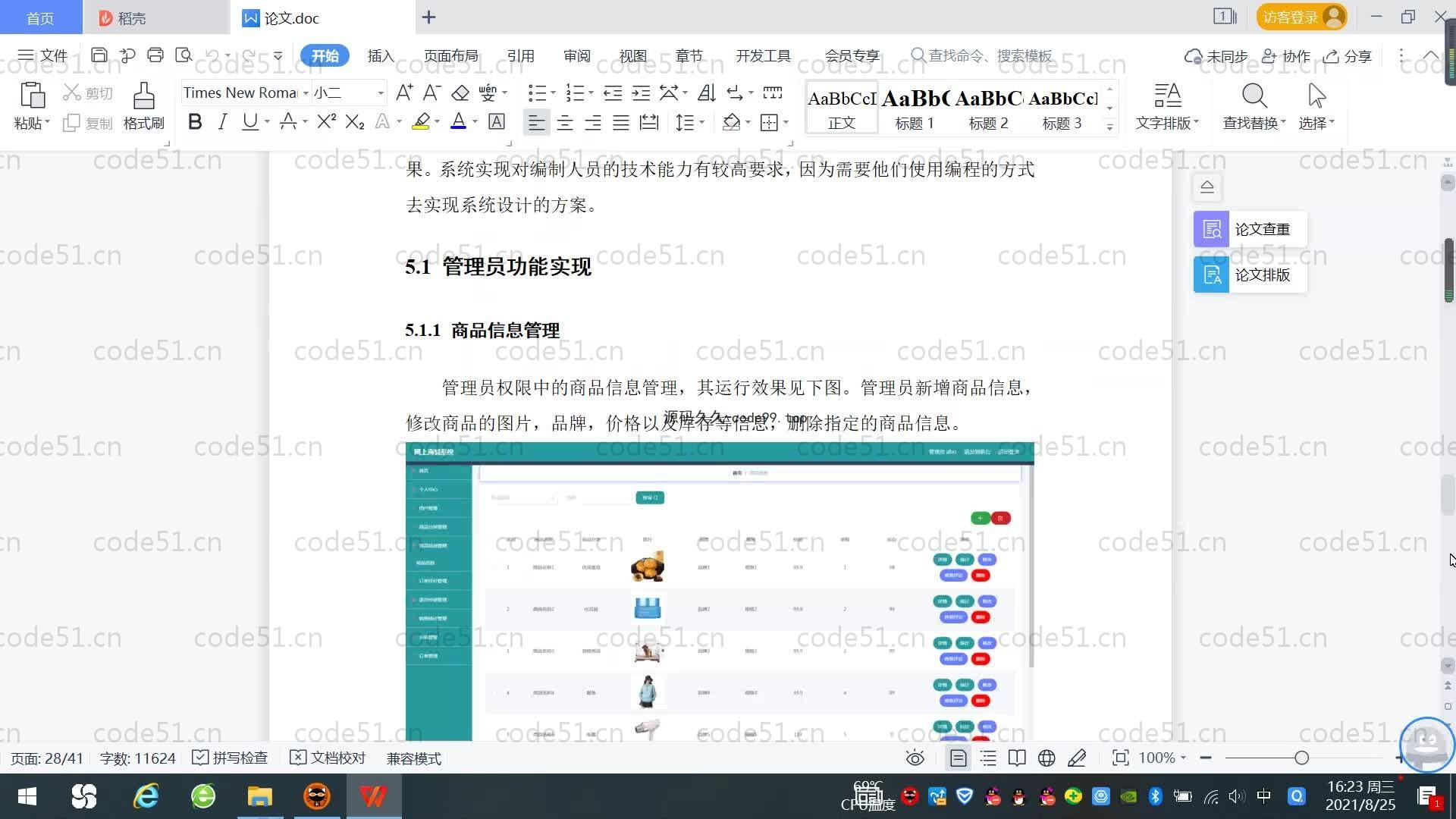
Task: Toggle Underline formatting
Action: [x=249, y=122]
